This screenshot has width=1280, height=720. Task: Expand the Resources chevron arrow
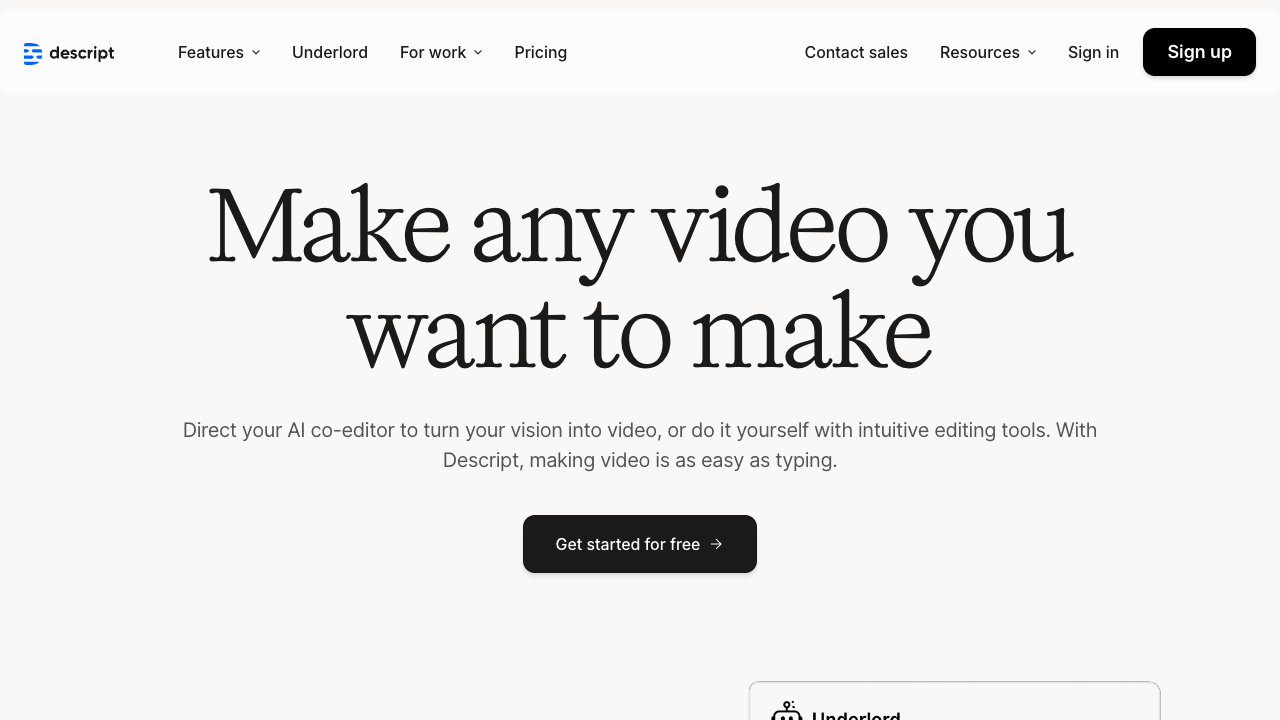[x=1032, y=52]
